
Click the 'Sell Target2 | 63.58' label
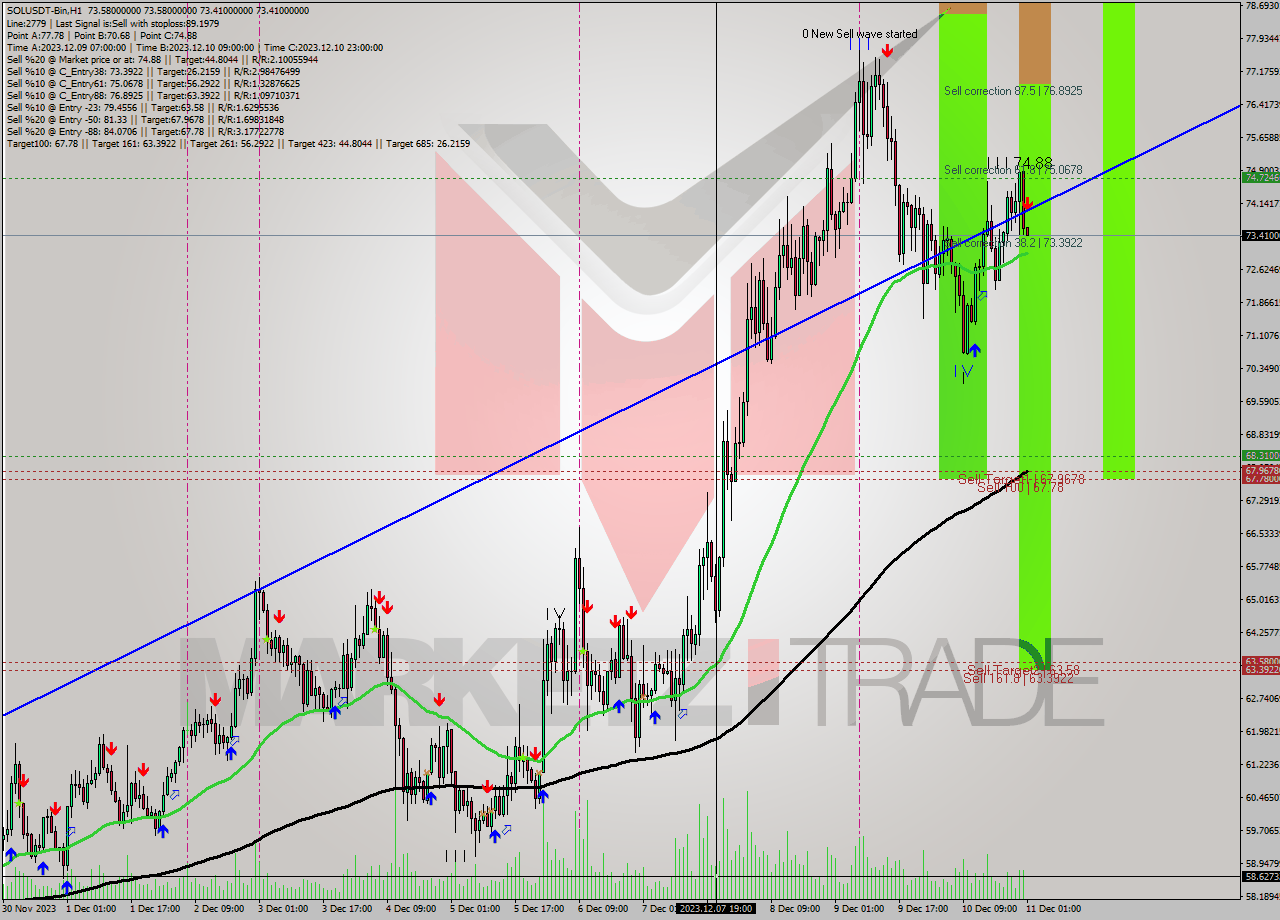point(1023,669)
